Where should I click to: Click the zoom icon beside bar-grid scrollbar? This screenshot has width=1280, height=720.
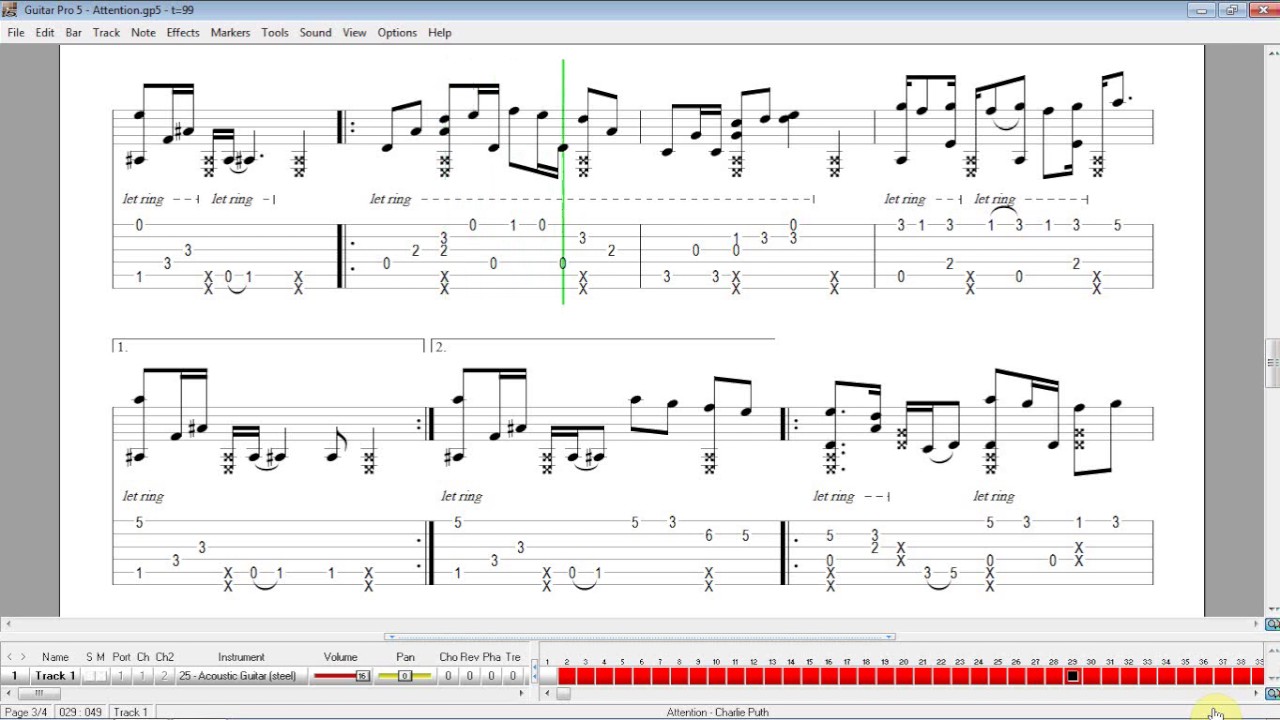click(1273, 693)
